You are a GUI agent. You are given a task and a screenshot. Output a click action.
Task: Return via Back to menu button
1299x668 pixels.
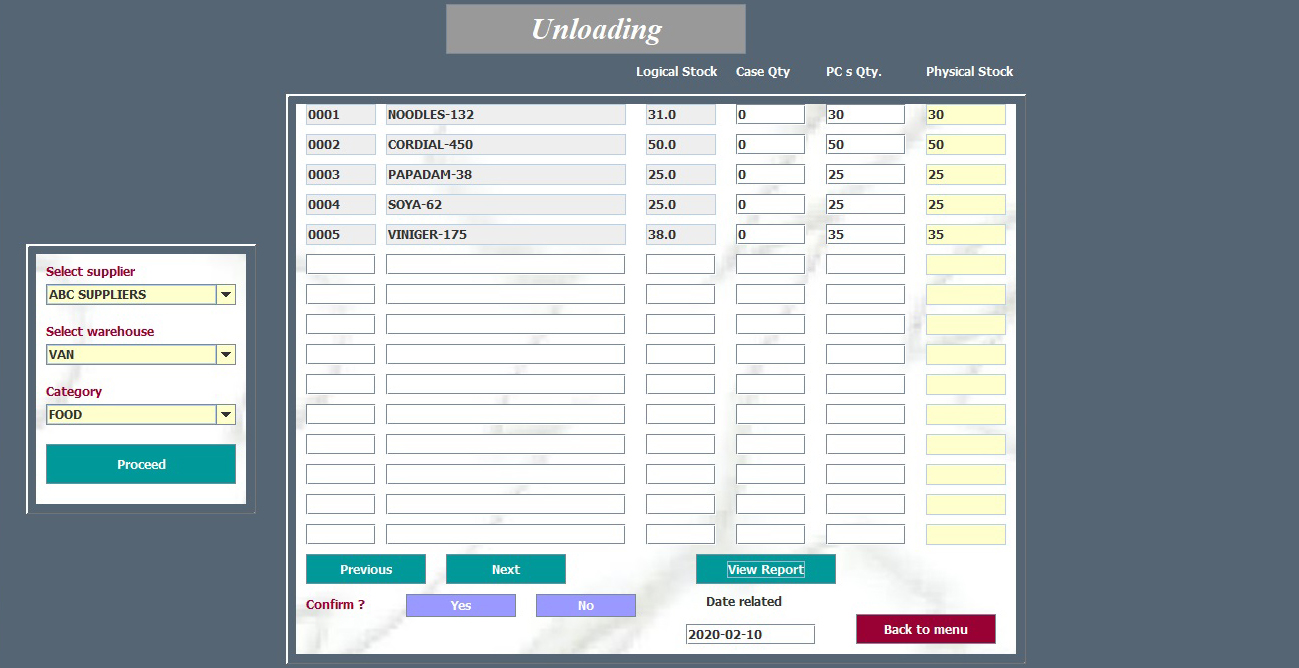pyautogui.click(x=925, y=629)
